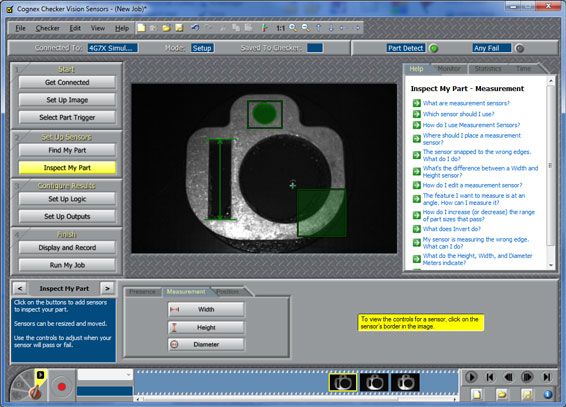Click the green circle presence sensor in image
This screenshot has height=407, width=566.
pyautogui.click(x=265, y=114)
